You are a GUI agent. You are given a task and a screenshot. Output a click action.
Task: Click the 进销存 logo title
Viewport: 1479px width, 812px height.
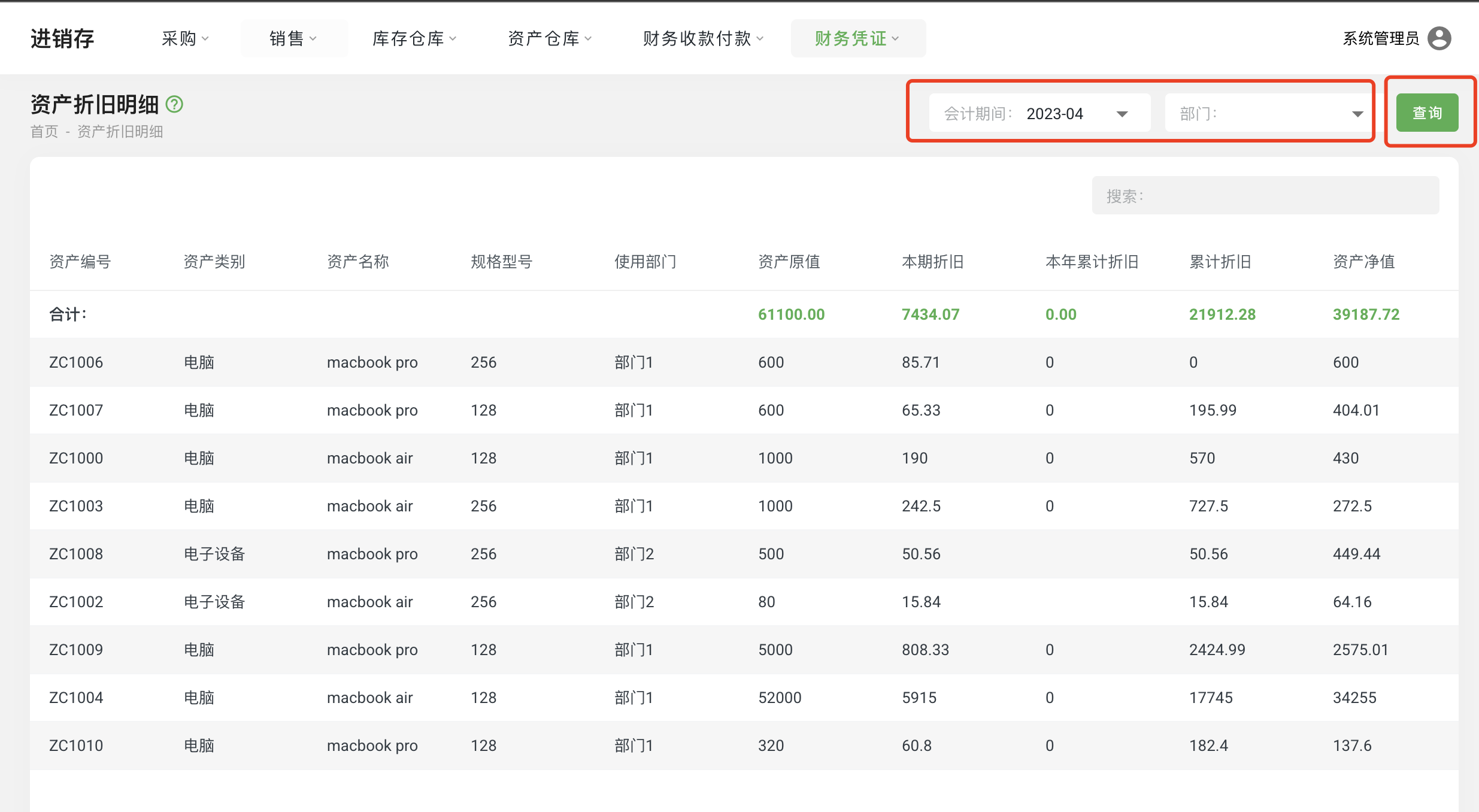[62, 38]
